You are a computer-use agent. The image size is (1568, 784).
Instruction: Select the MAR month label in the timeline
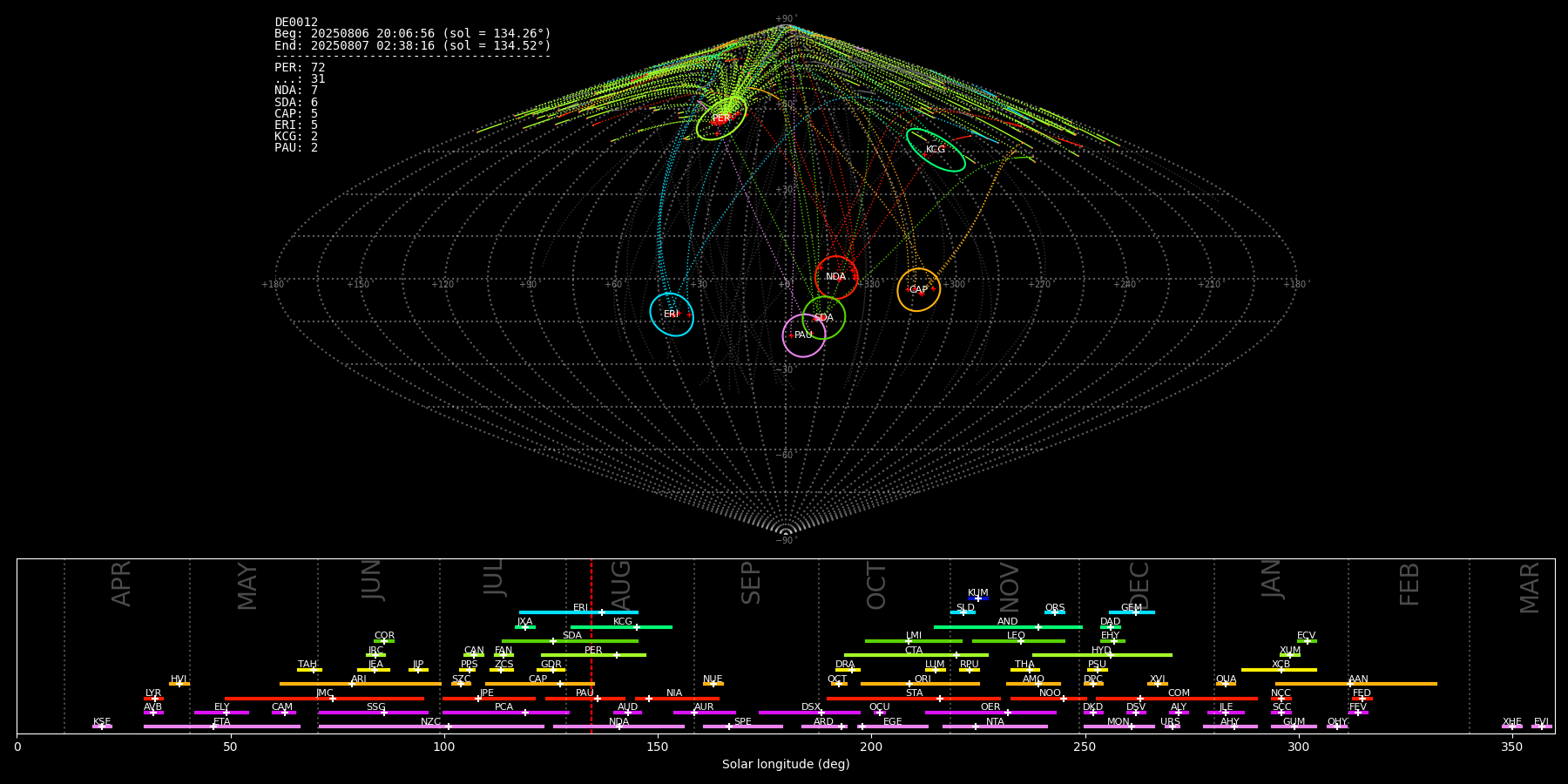pyautogui.click(x=1530, y=588)
